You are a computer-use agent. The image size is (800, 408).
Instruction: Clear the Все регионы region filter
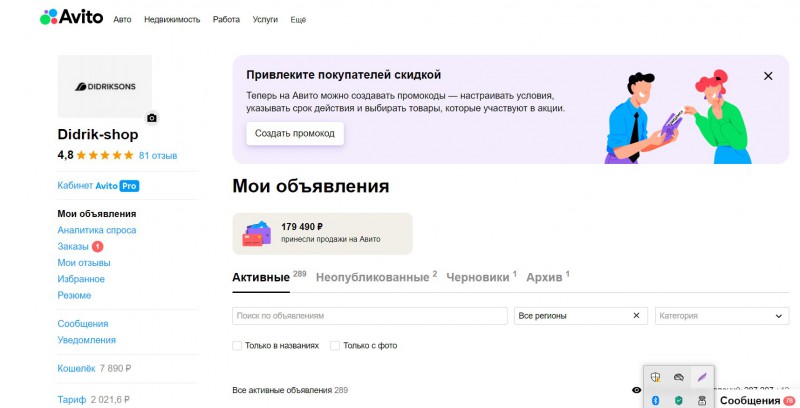(x=636, y=316)
